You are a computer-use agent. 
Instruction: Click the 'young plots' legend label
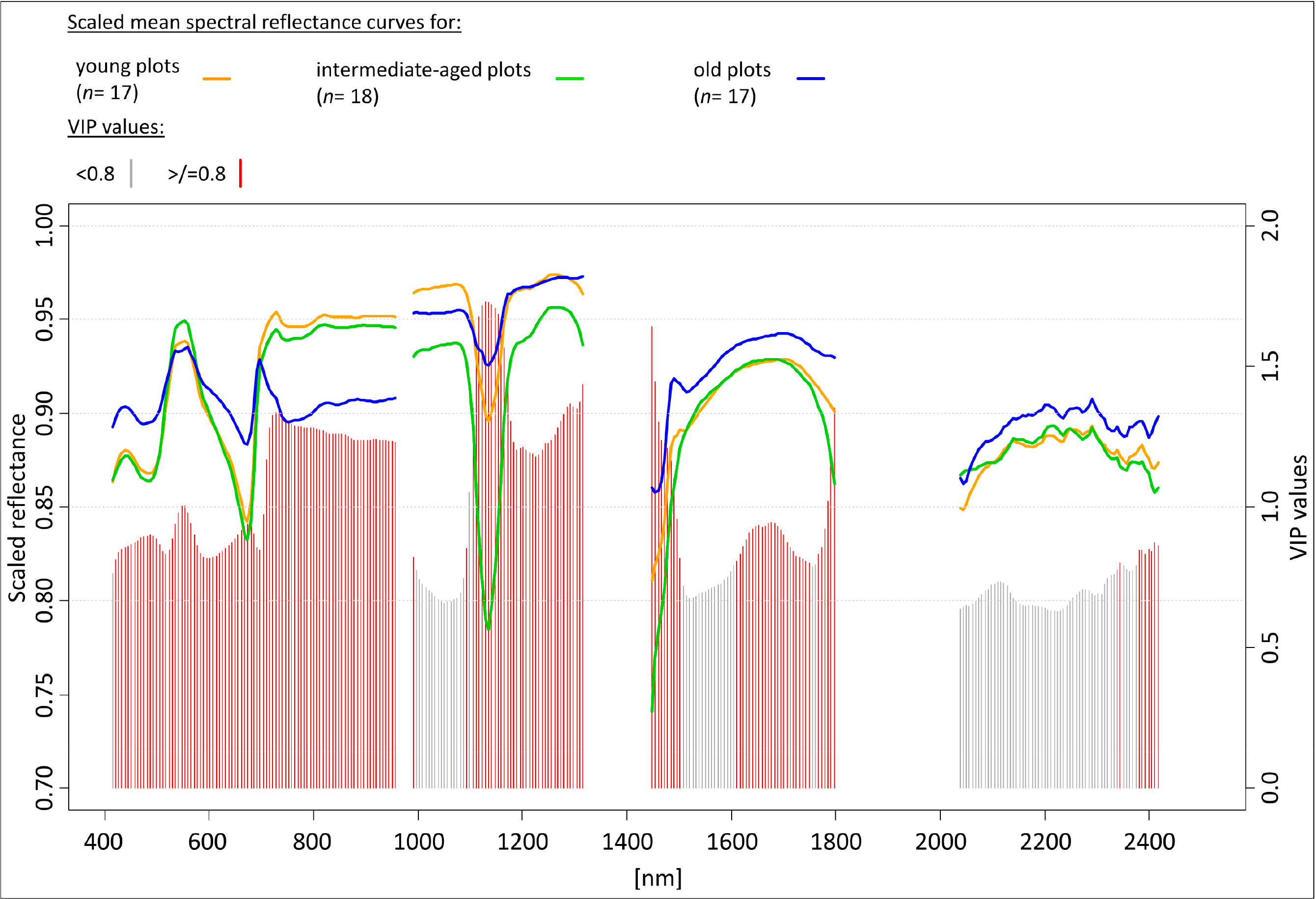click(127, 67)
